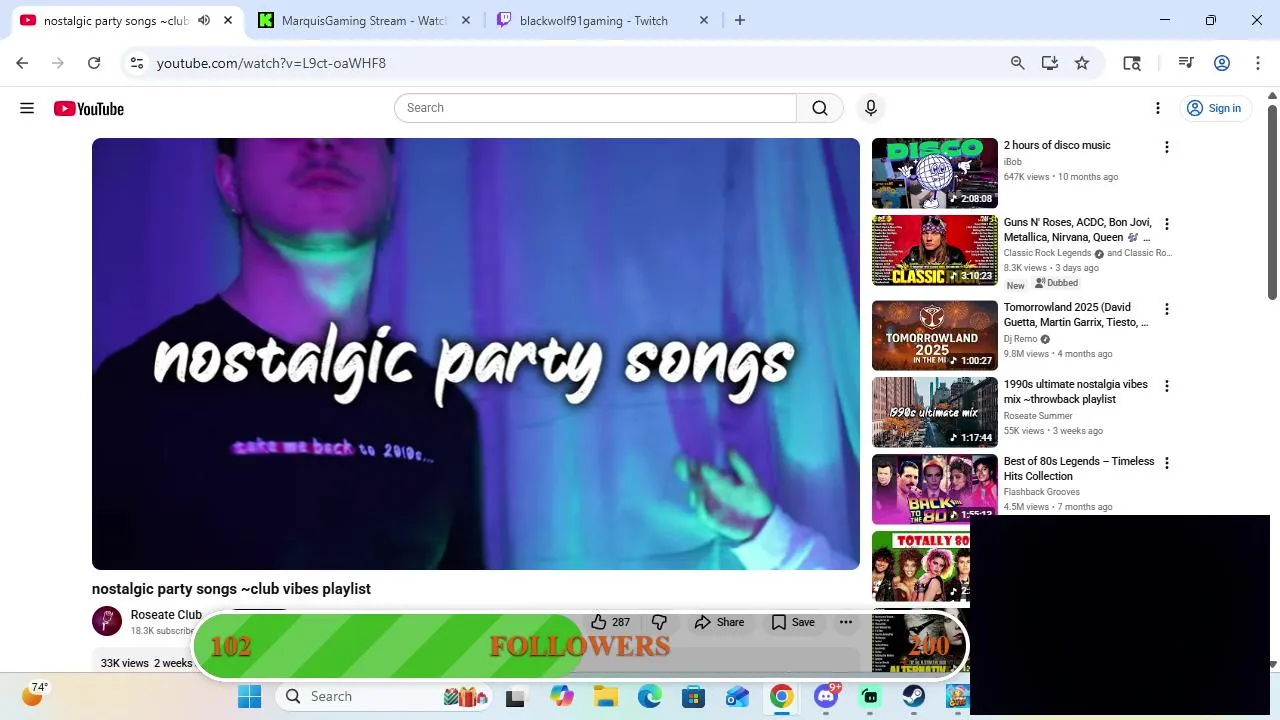Screen dimensions: 1280x720
Task: Close the nostalgic party songs tab
Action: pyautogui.click(x=229, y=20)
